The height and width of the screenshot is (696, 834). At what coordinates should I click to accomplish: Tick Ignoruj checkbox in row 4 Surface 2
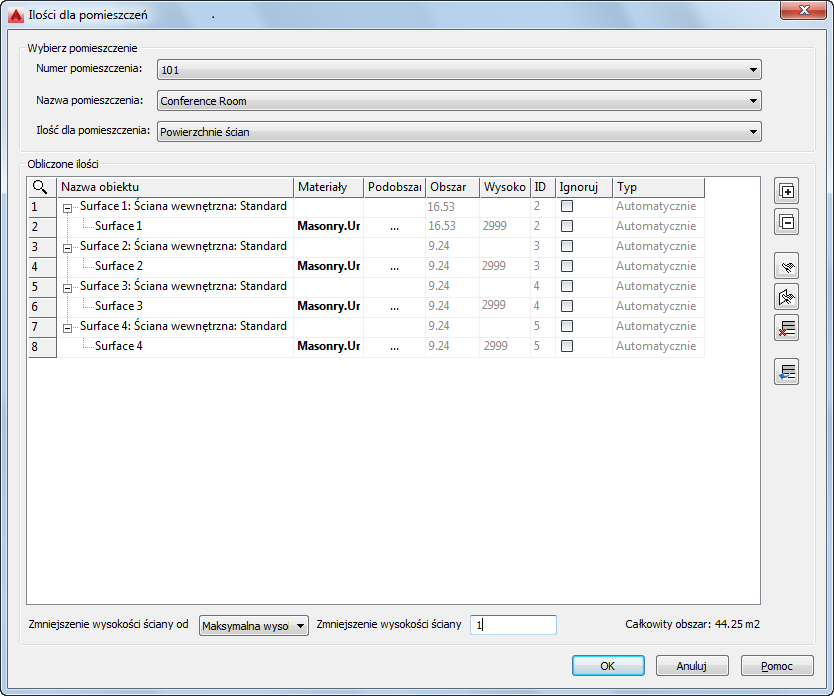point(567,266)
